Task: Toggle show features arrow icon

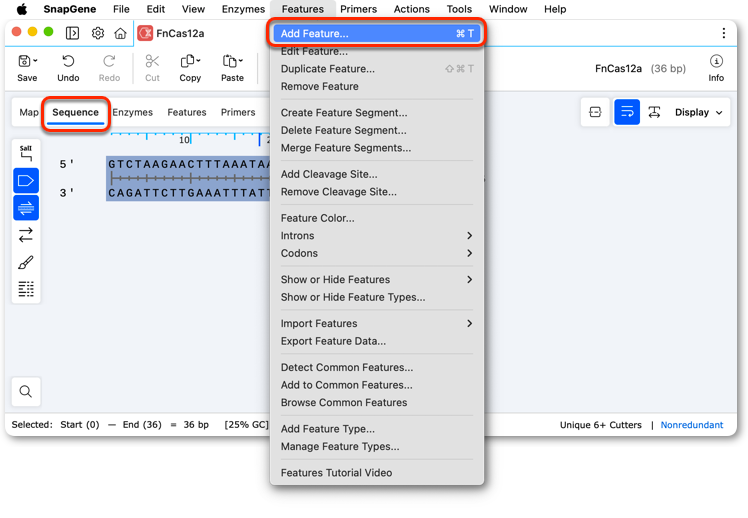Action: (x=26, y=181)
